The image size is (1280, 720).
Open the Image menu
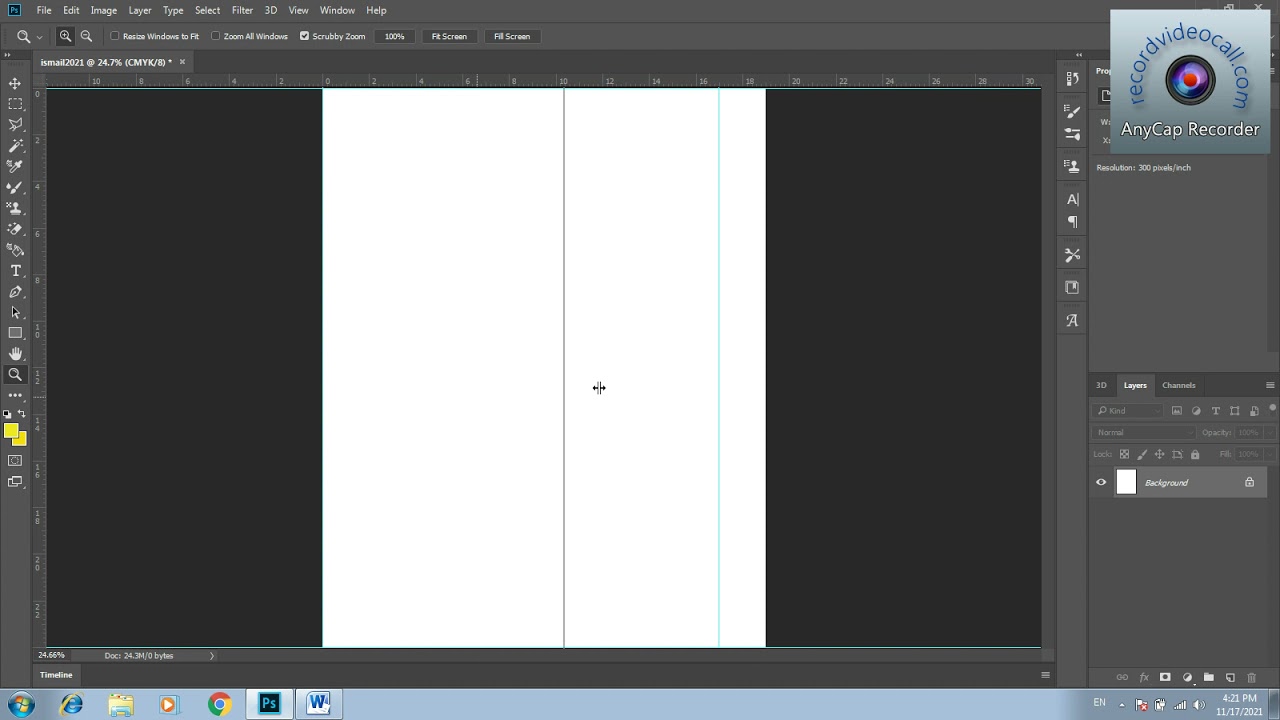coord(104,10)
